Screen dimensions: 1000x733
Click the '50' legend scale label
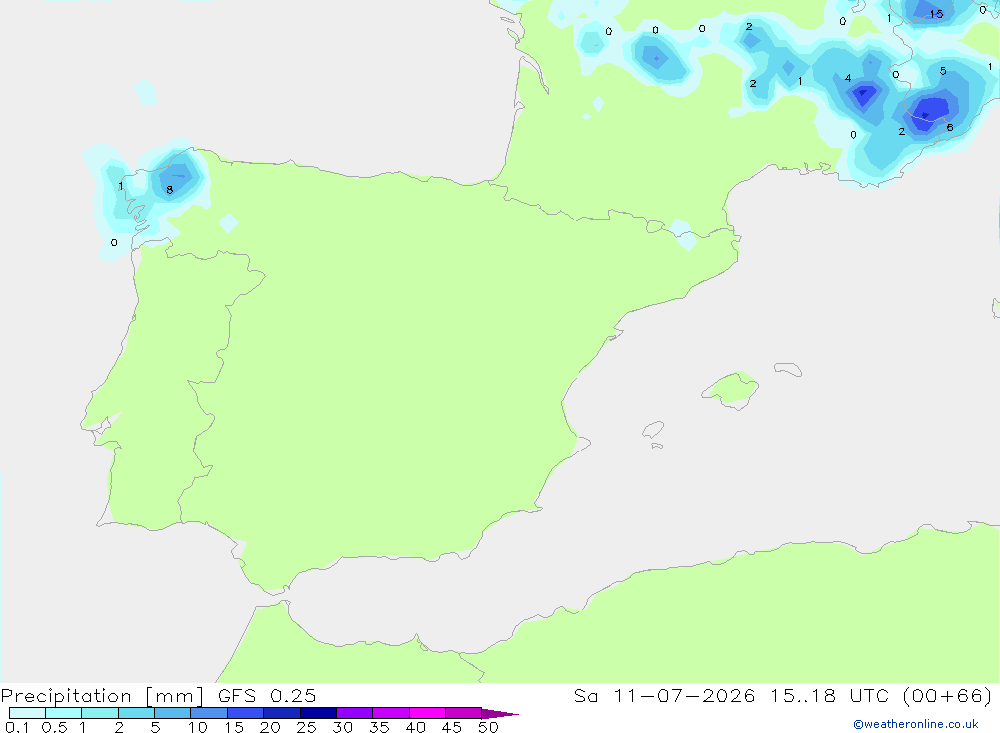(x=488, y=727)
